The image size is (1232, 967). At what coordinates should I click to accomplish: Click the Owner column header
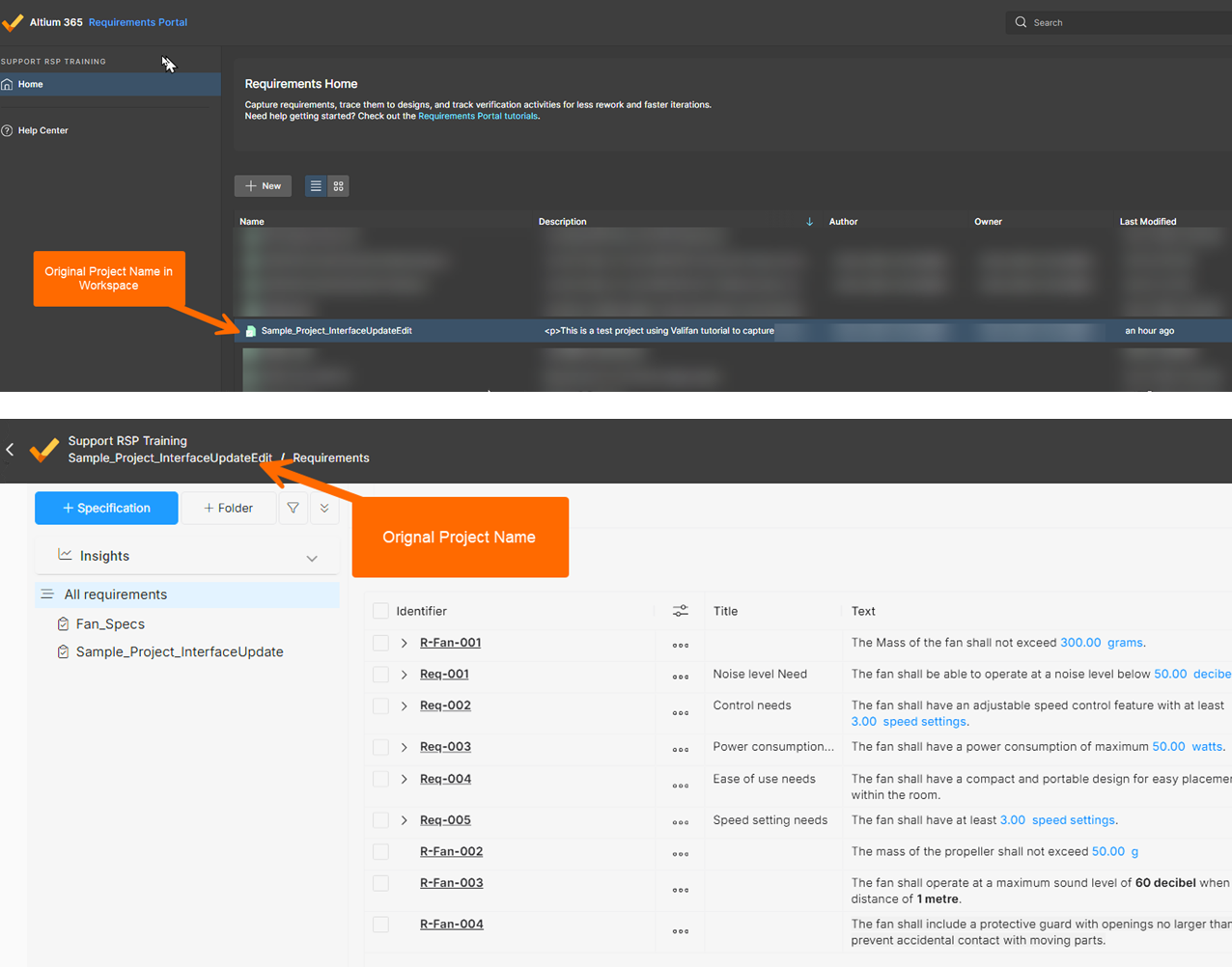(x=988, y=221)
